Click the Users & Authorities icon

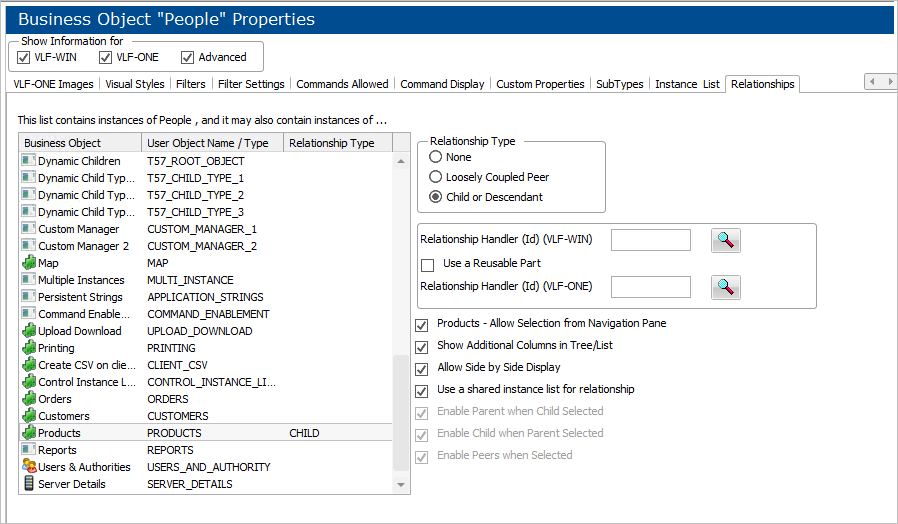(x=28, y=467)
